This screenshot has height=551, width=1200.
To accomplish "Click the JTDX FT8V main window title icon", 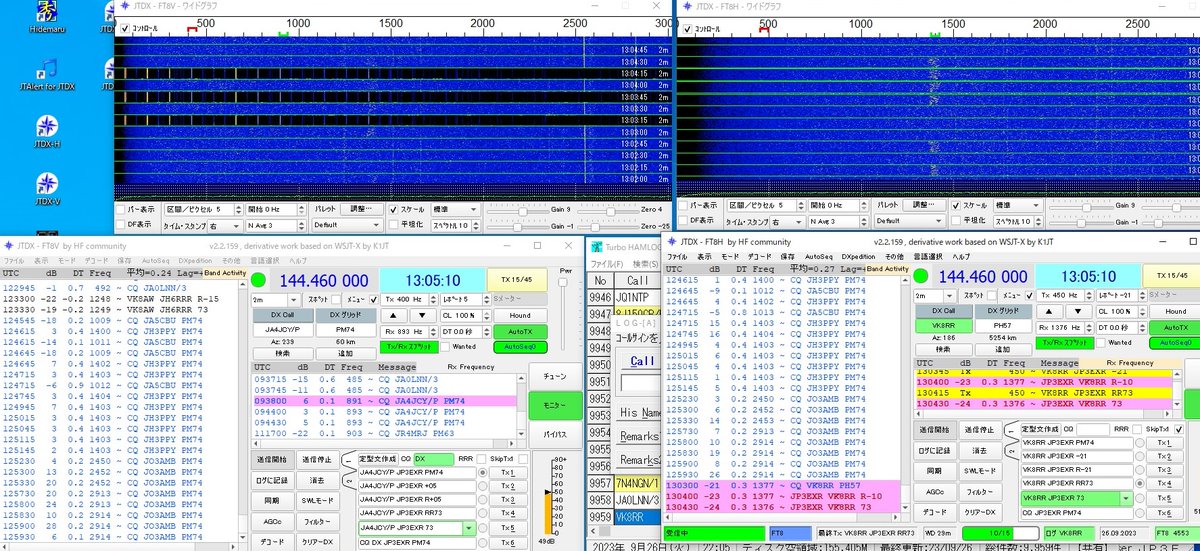I will (x=9, y=245).
